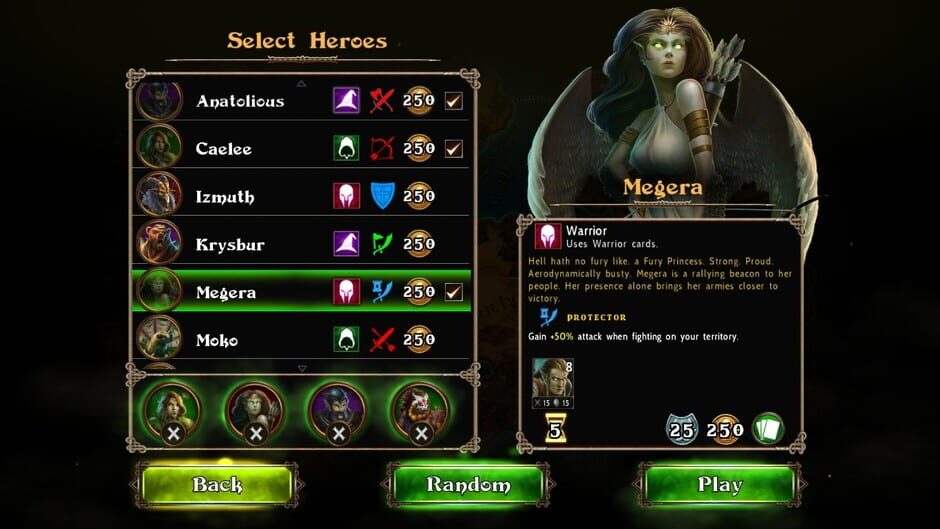Uncheck the Anatolious hero checkbox

[454, 101]
